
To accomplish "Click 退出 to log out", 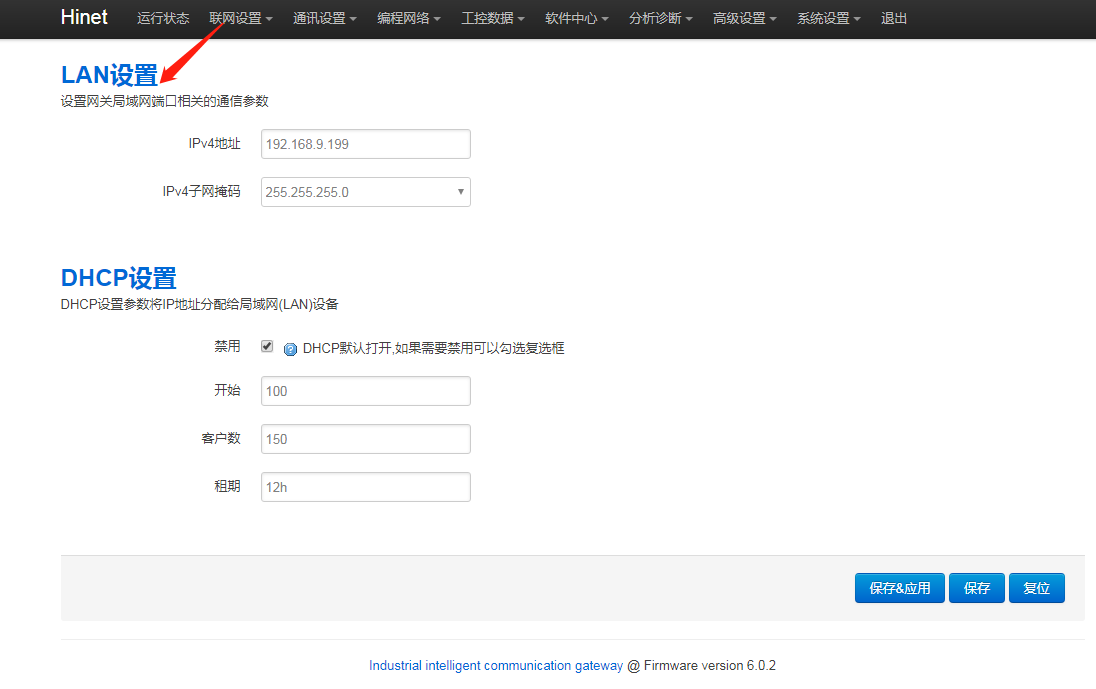I will 894,18.
